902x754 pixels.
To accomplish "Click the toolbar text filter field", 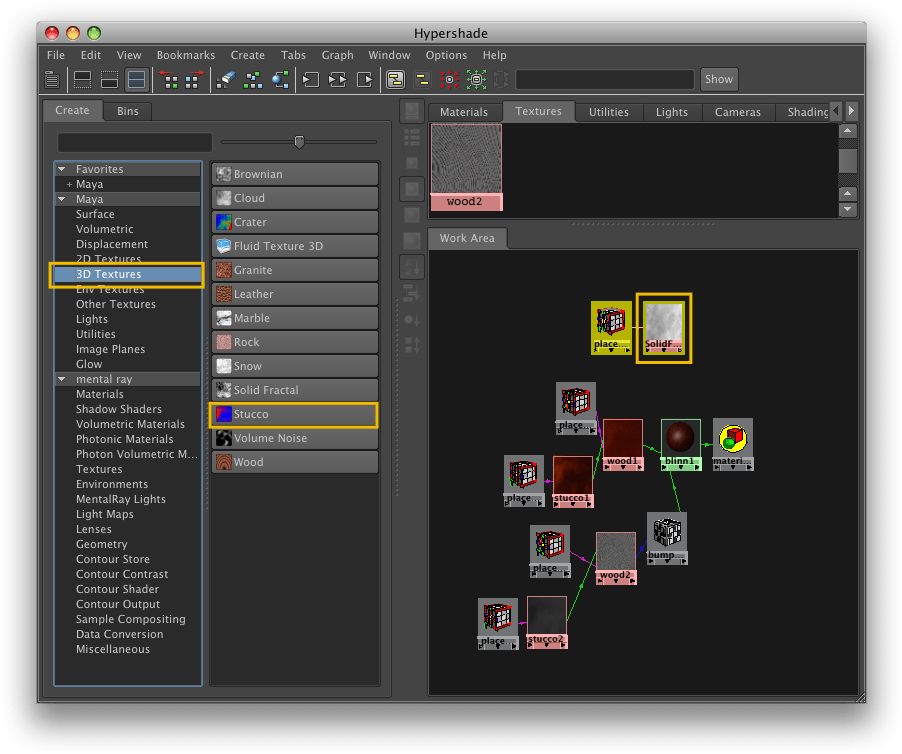I will (x=605, y=79).
